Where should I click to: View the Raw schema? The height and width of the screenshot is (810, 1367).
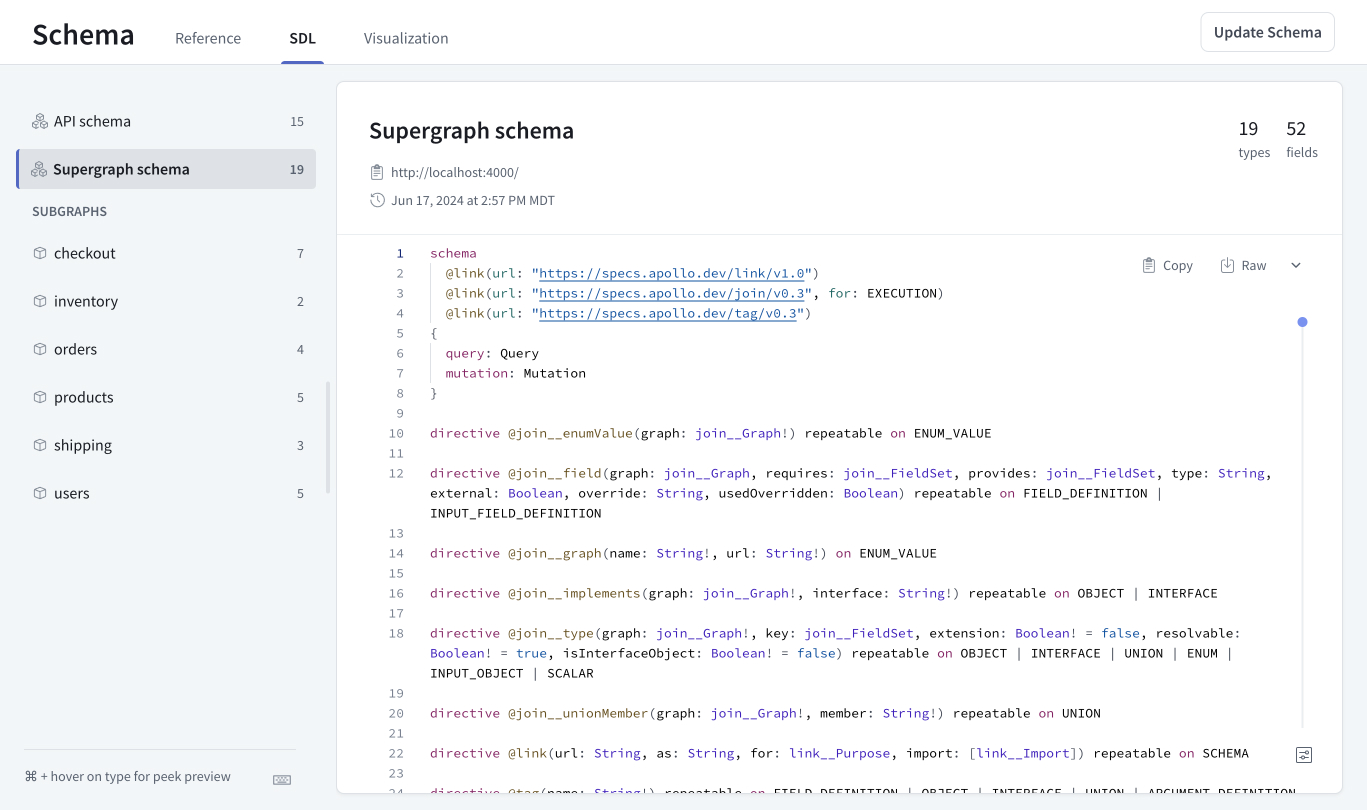tap(1243, 265)
